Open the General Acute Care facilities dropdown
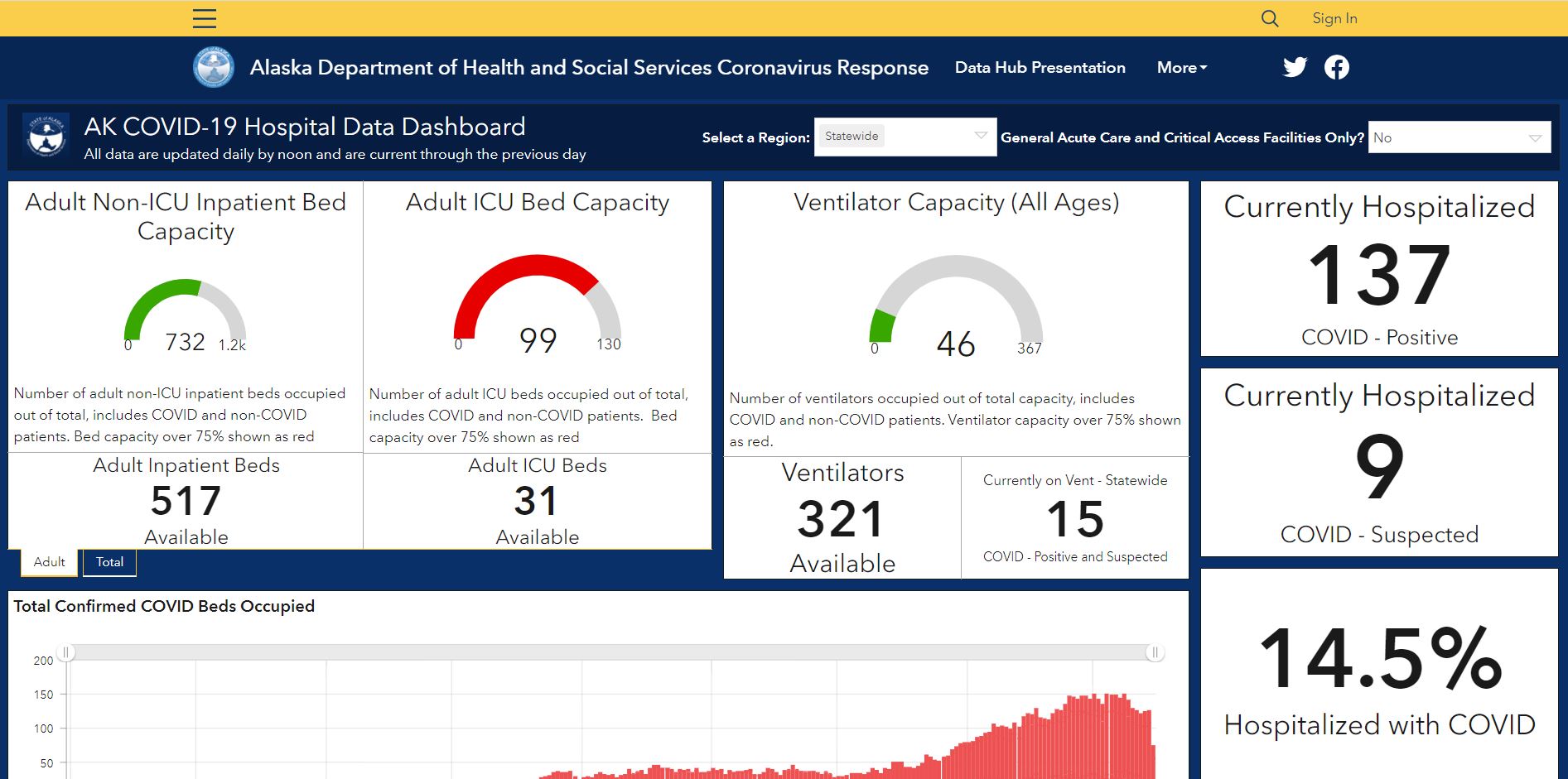Image resolution: width=1568 pixels, height=779 pixels. pyautogui.click(x=1459, y=137)
